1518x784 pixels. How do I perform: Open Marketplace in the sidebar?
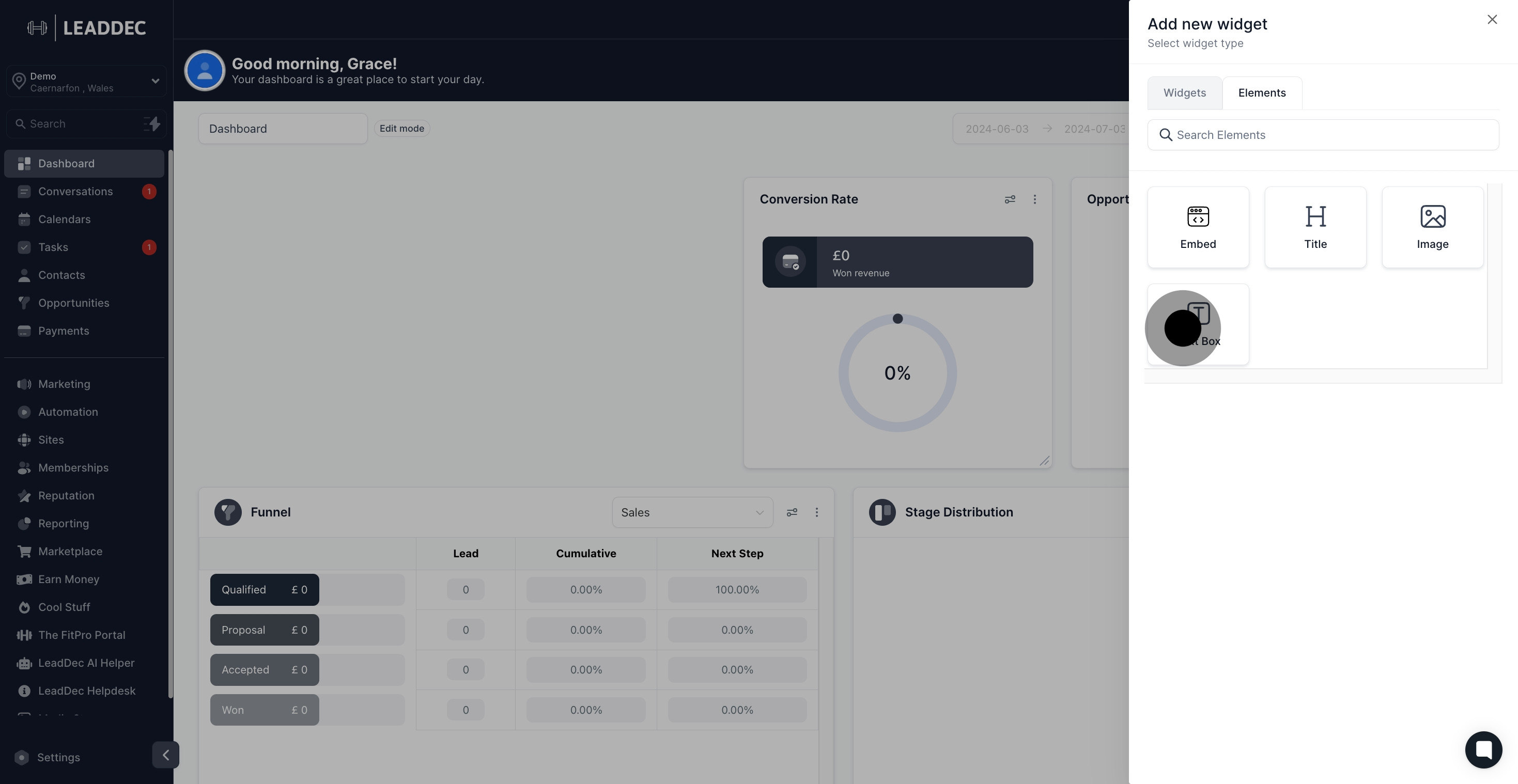pyautogui.click(x=84, y=552)
